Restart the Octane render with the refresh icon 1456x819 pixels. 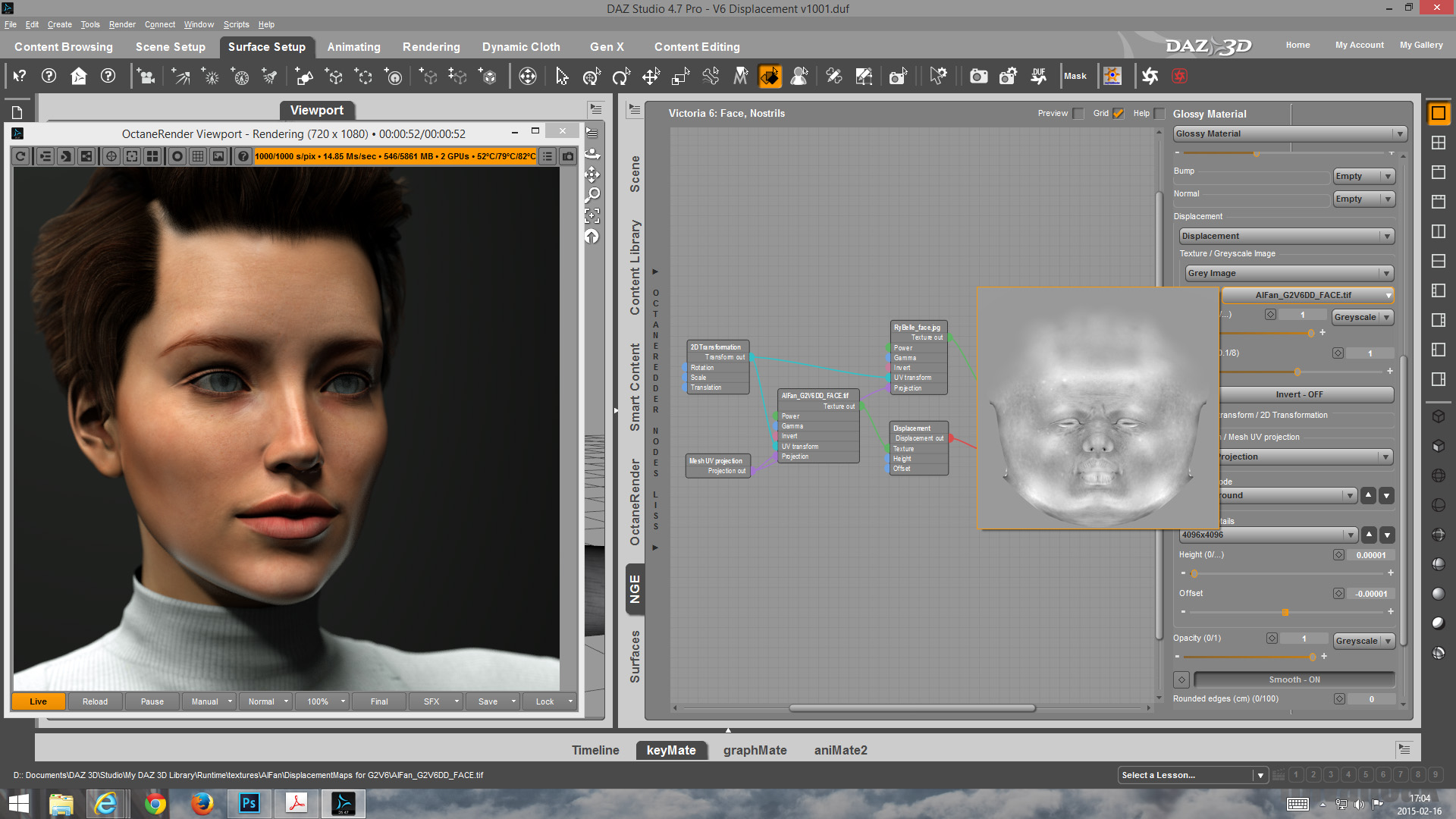(x=21, y=156)
